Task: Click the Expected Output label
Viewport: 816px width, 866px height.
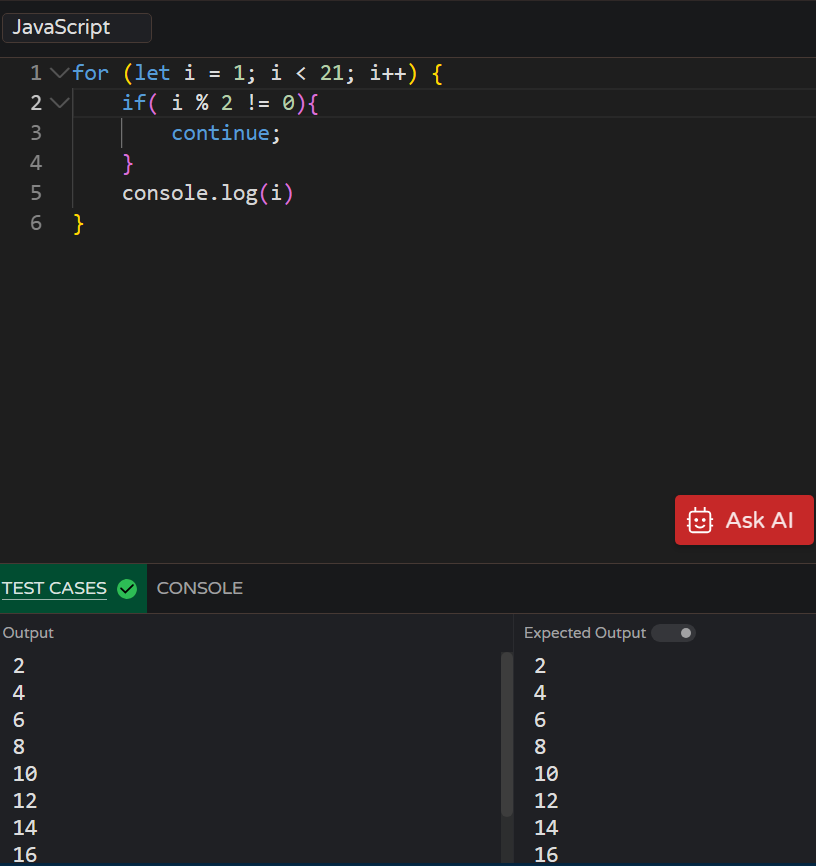Action: (584, 632)
